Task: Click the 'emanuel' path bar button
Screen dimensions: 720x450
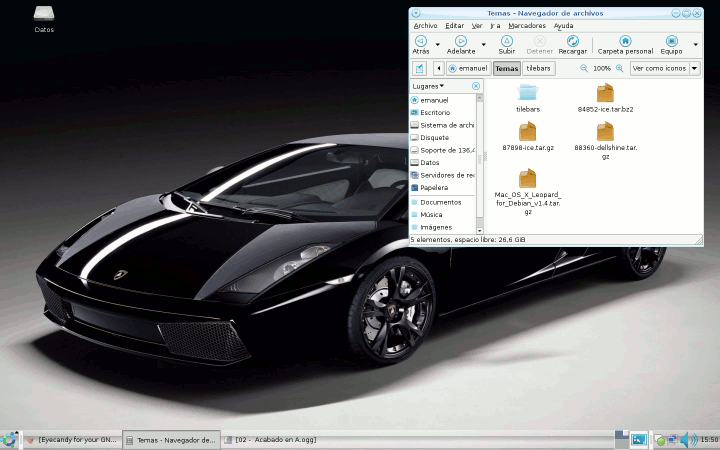Action: pos(467,68)
